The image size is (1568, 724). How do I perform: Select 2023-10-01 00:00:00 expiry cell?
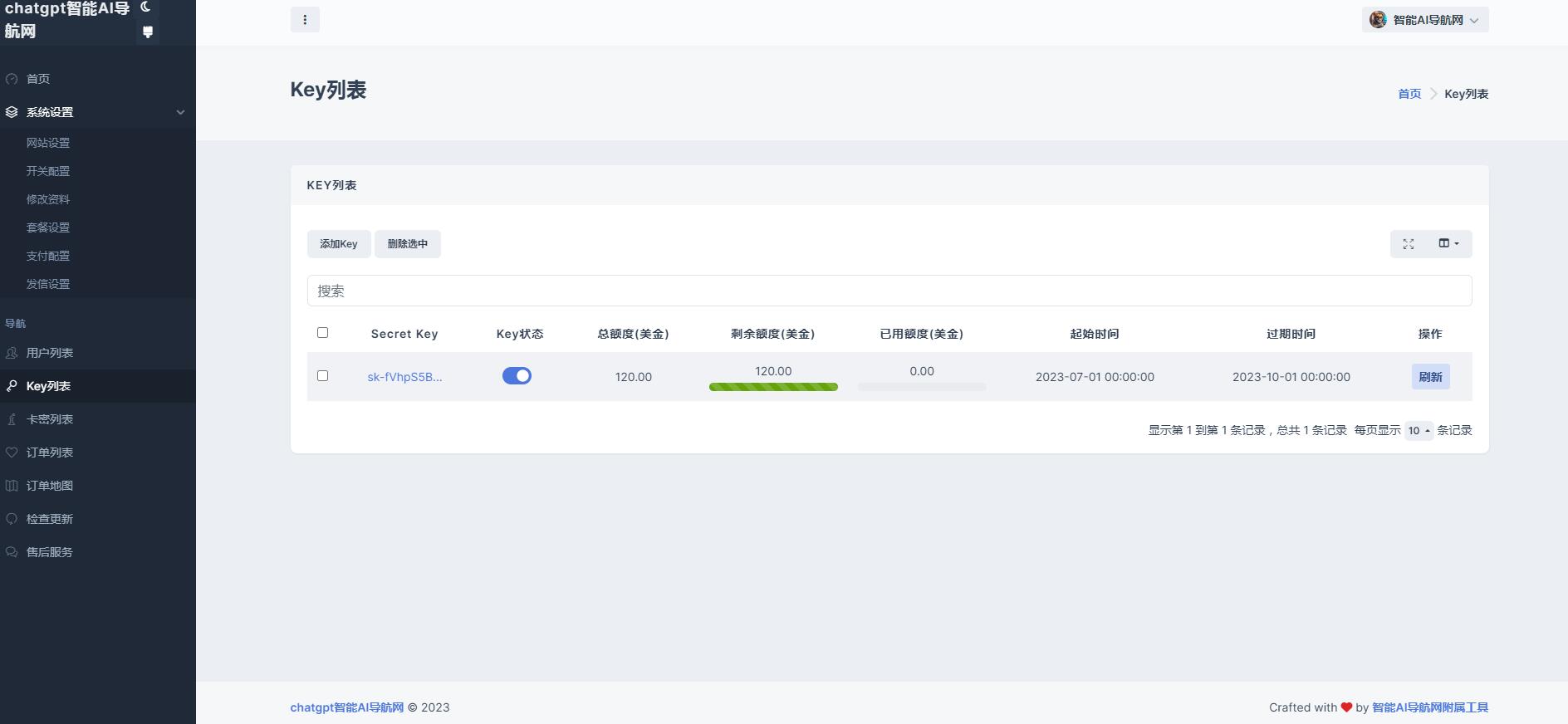1291,377
